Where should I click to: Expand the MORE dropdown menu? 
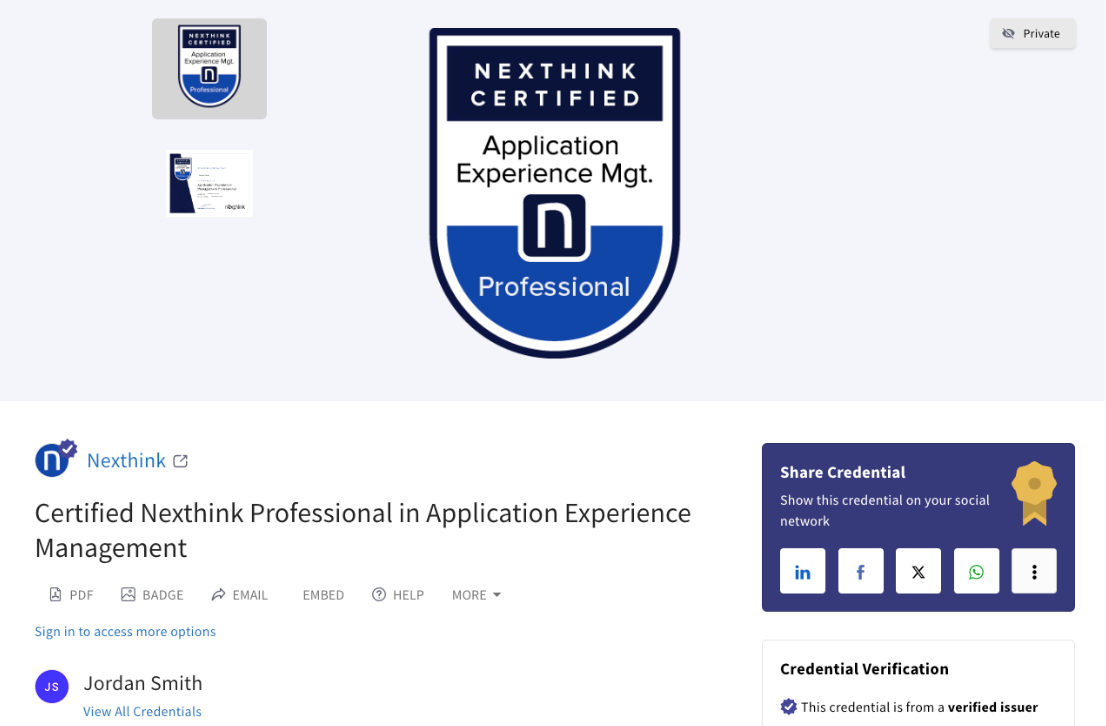(x=476, y=595)
